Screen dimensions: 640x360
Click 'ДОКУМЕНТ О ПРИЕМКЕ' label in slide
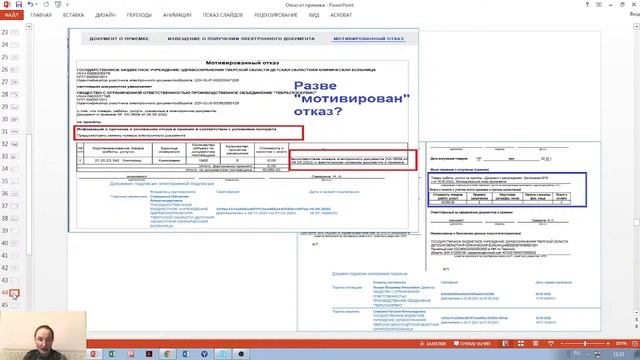(119, 38)
